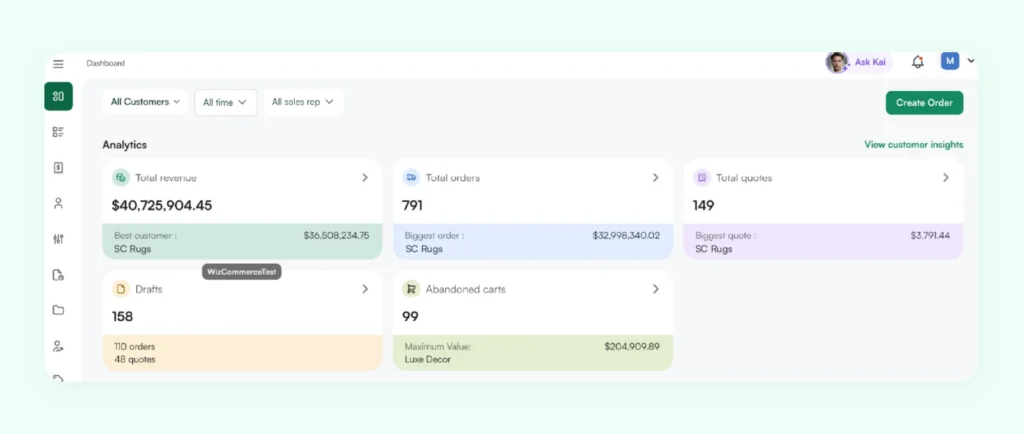The height and width of the screenshot is (434, 1024).
Task: Click the Total orders truck icon
Action: (x=411, y=178)
